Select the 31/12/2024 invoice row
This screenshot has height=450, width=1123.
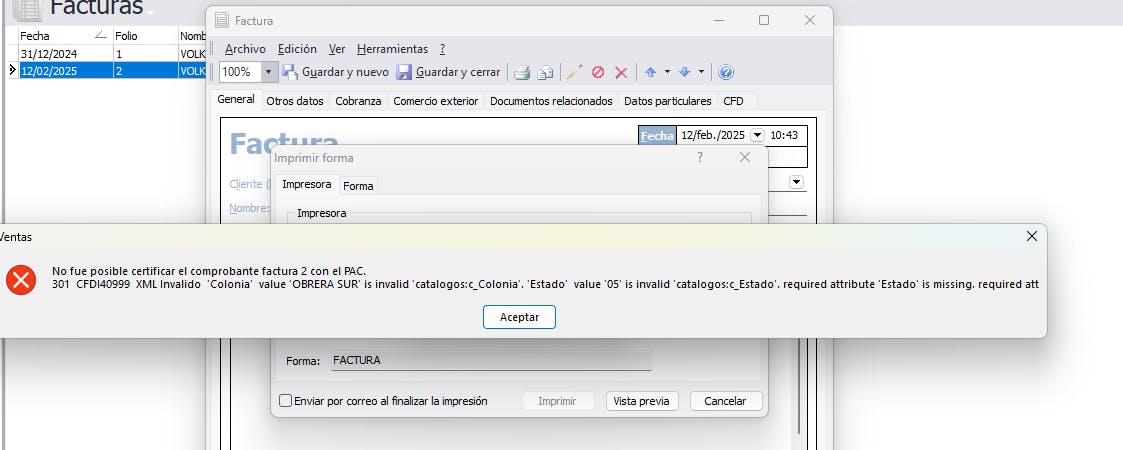pyautogui.click(x=107, y=54)
